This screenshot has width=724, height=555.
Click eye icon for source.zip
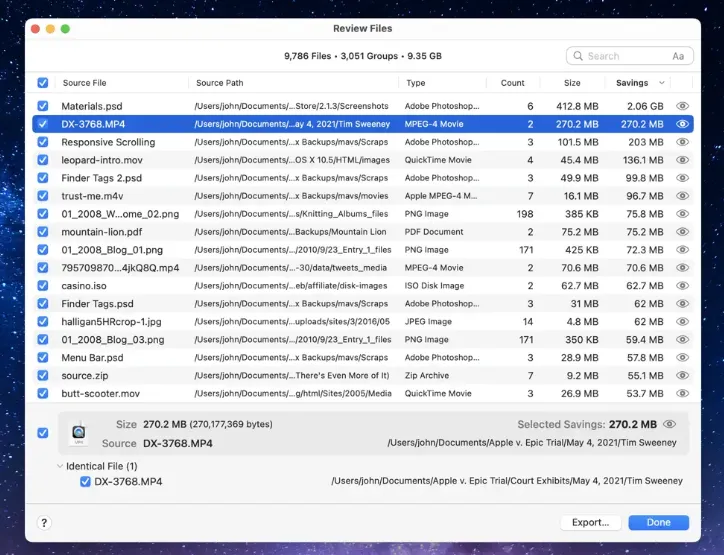pos(682,375)
